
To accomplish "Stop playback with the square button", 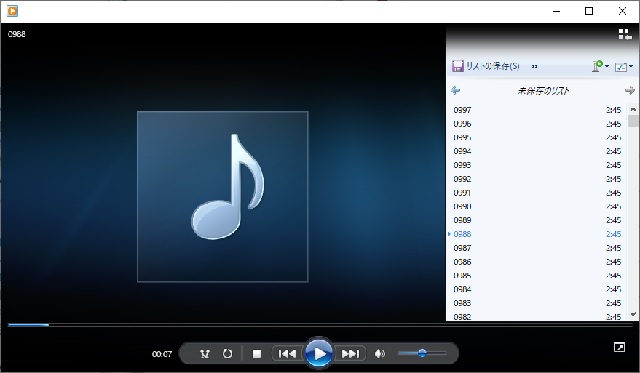I will point(257,353).
